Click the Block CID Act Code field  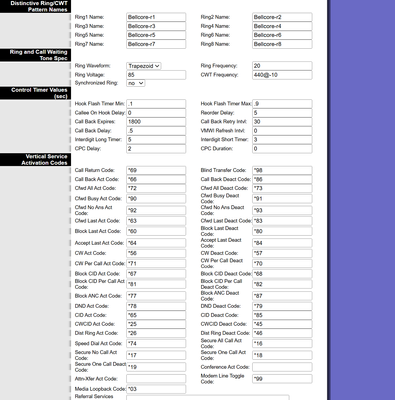156,274
